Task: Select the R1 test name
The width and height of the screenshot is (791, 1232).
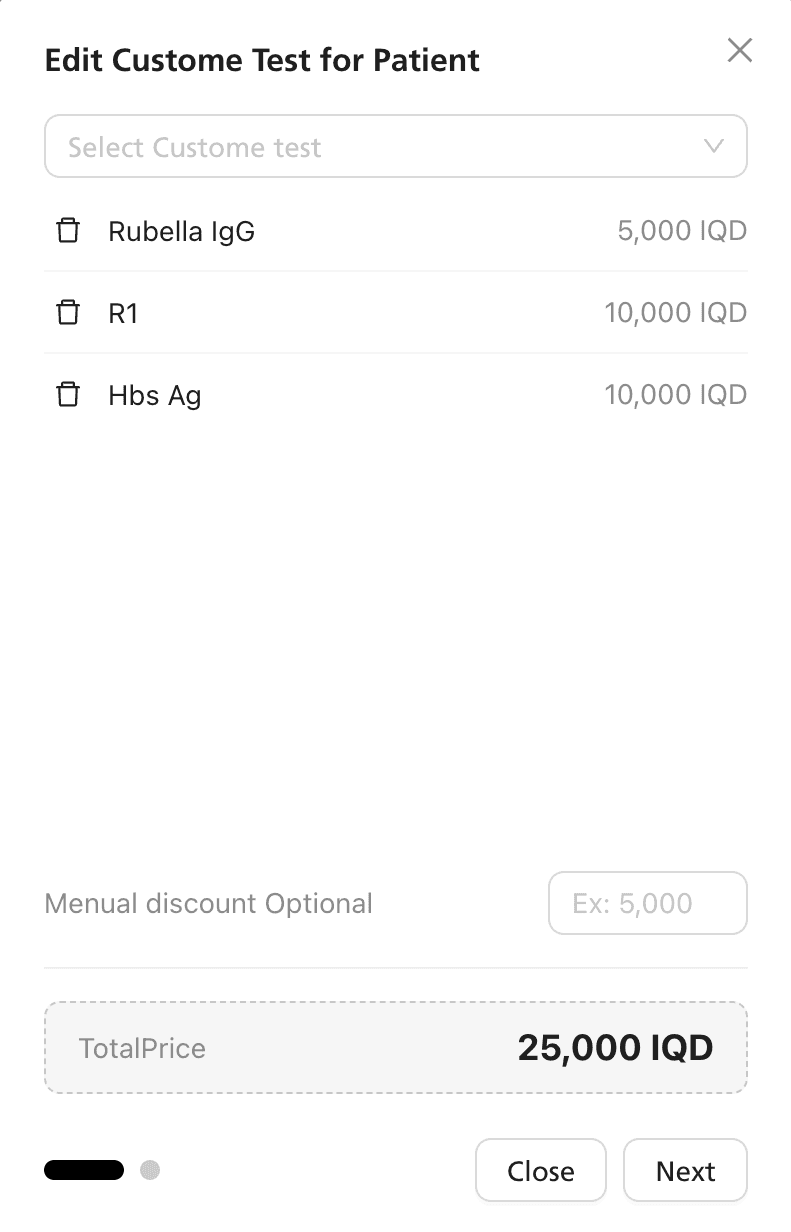Action: pos(123,314)
